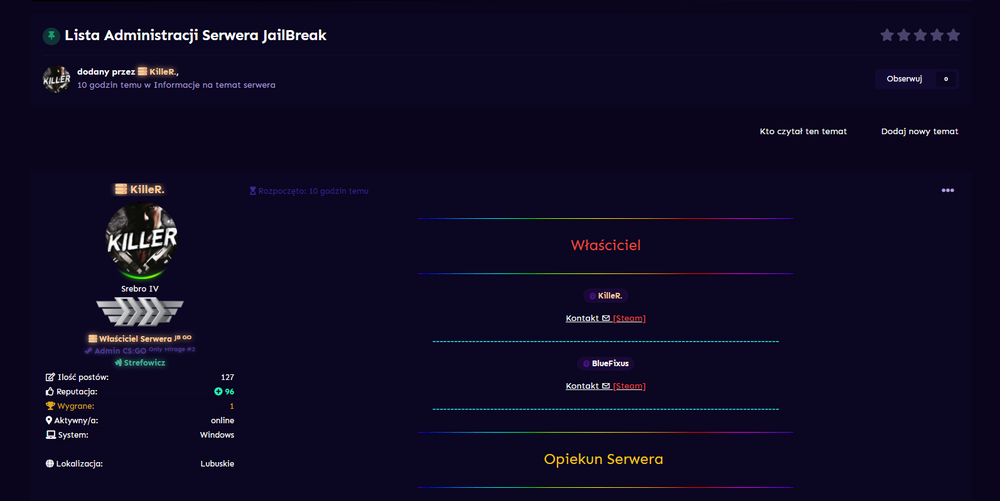The image size is (1000, 501).
Task: Click the 'online' activity status text
Action: click(223, 421)
